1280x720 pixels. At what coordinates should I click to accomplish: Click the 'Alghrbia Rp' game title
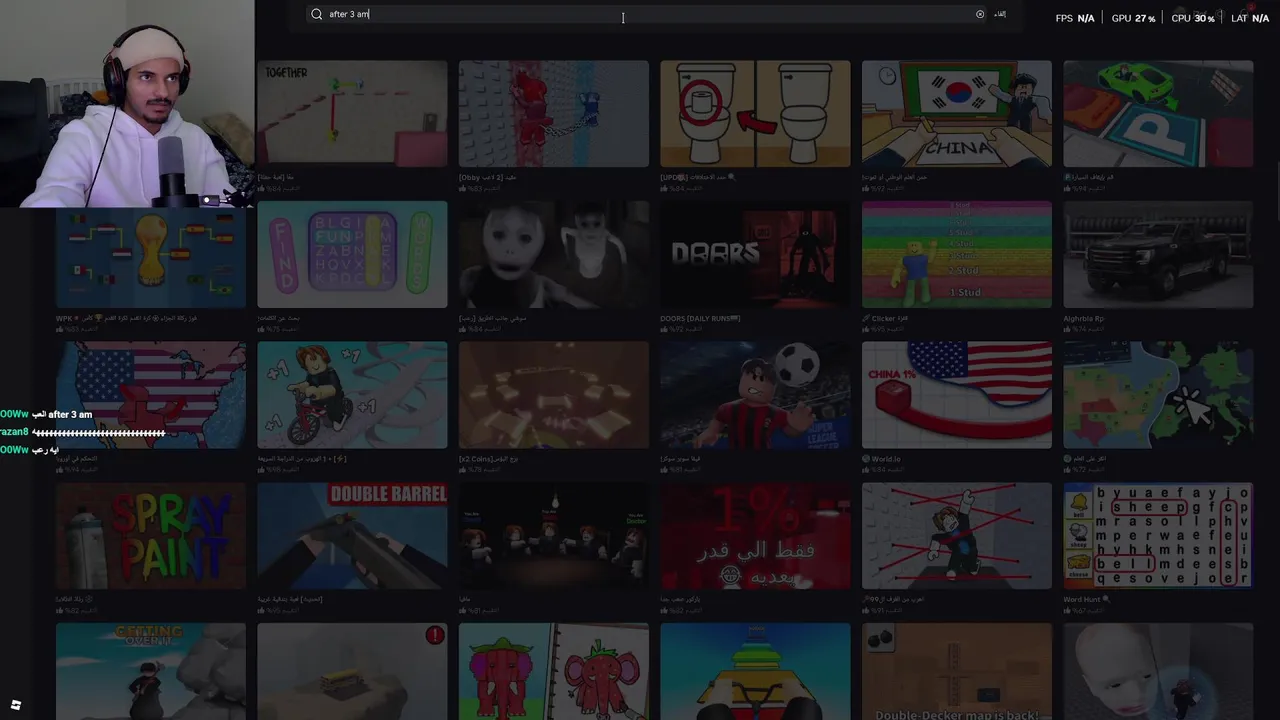(1084, 319)
